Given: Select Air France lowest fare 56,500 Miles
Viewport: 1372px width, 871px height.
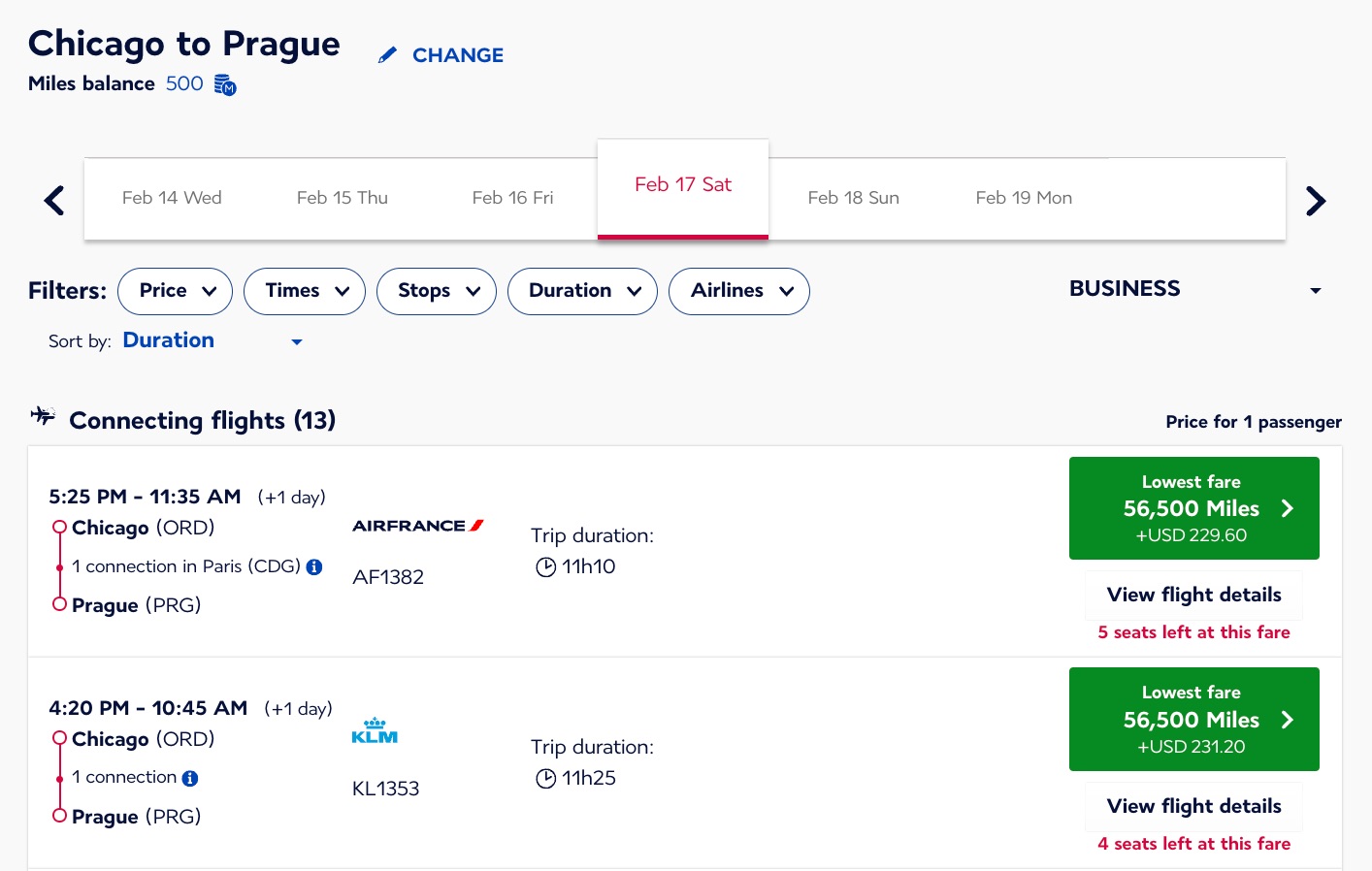Looking at the screenshot, I should [x=1193, y=508].
